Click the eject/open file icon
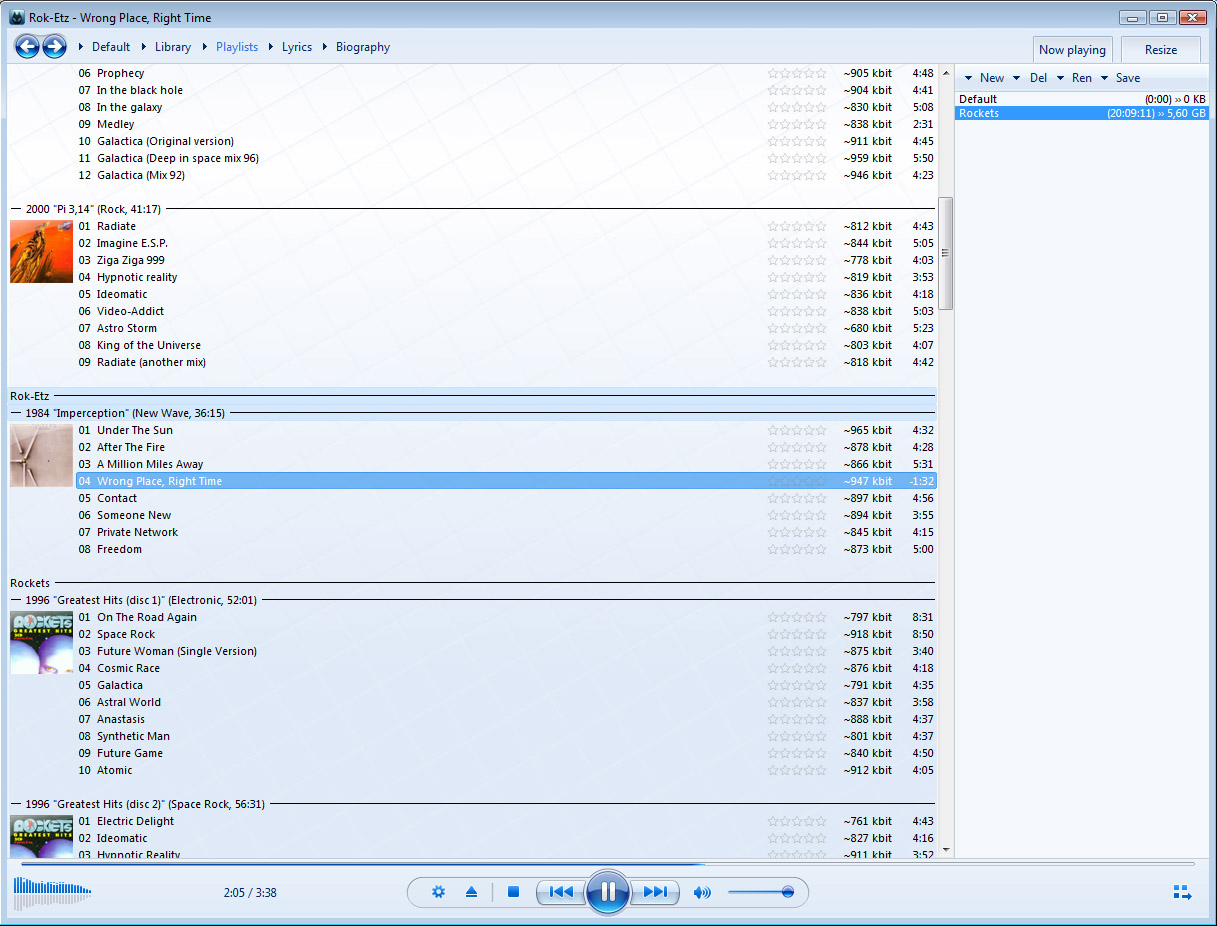 (472, 892)
